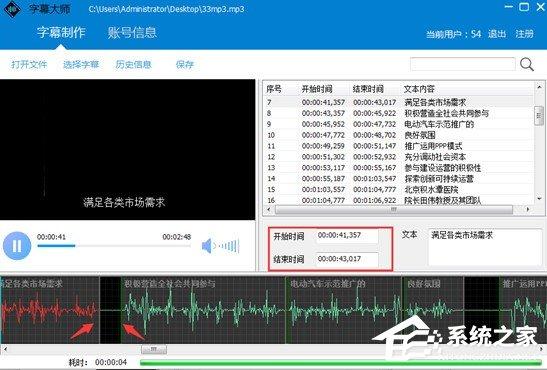Select waveform segment 良好氛围
The width and height of the screenshot is (547, 370).
point(433,310)
